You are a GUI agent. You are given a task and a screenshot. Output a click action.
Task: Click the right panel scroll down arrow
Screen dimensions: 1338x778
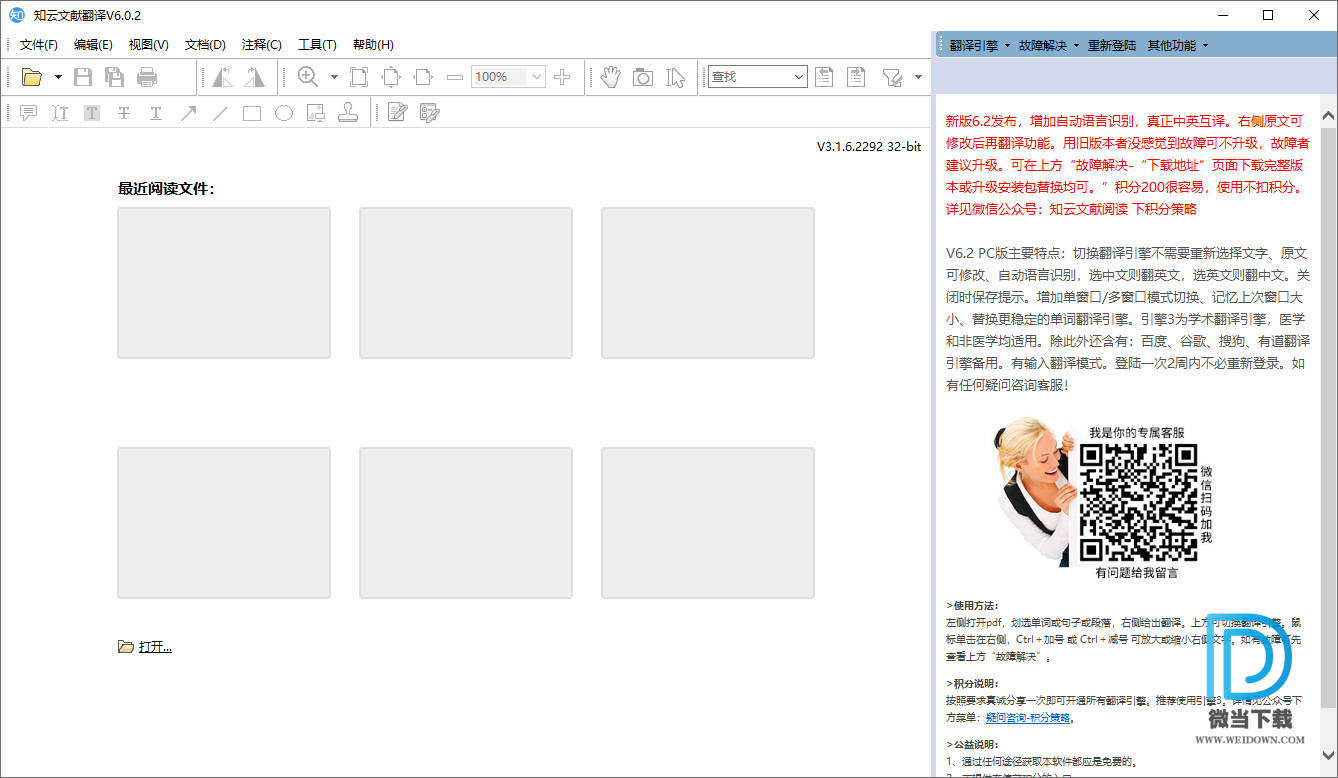click(x=1329, y=754)
